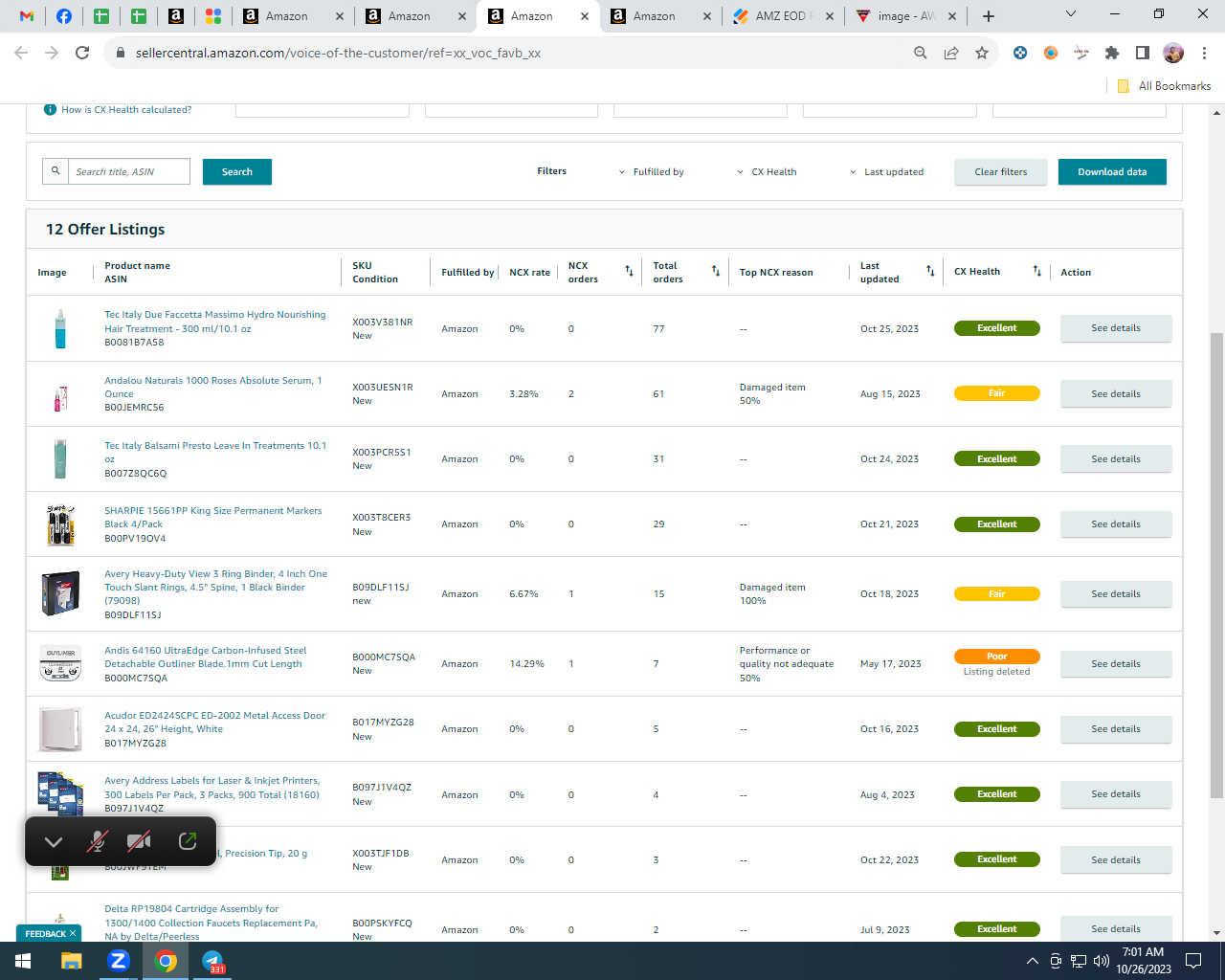This screenshot has height=980, width=1225.
Task: Click the Sharpie markers product thumbnail
Action: (x=60, y=524)
